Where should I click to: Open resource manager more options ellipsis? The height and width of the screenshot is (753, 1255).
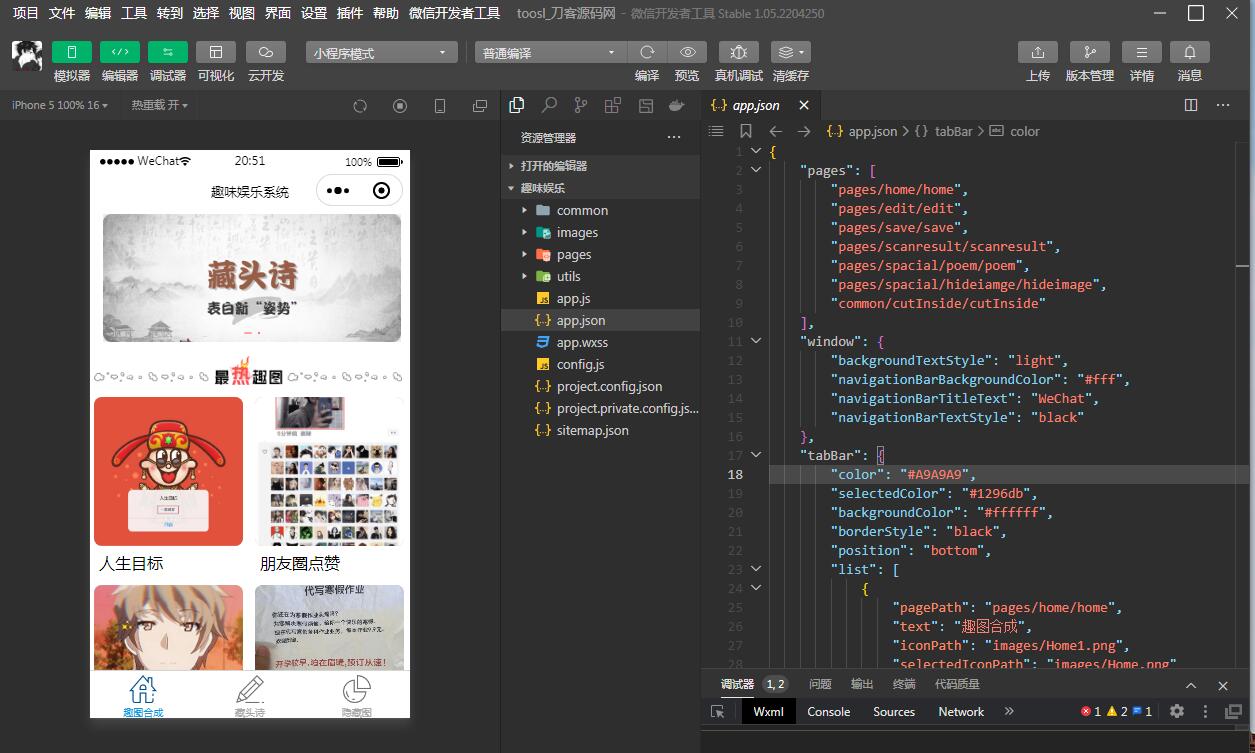674,138
